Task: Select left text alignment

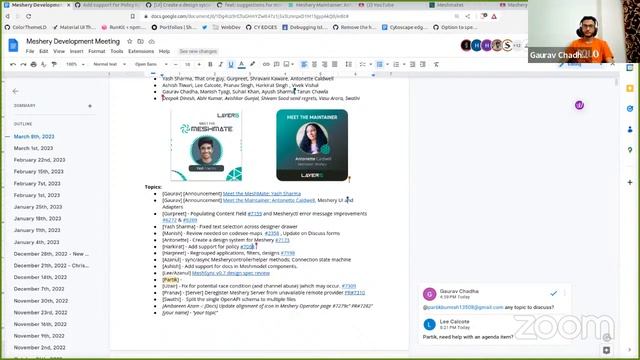Action: pos(304,64)
